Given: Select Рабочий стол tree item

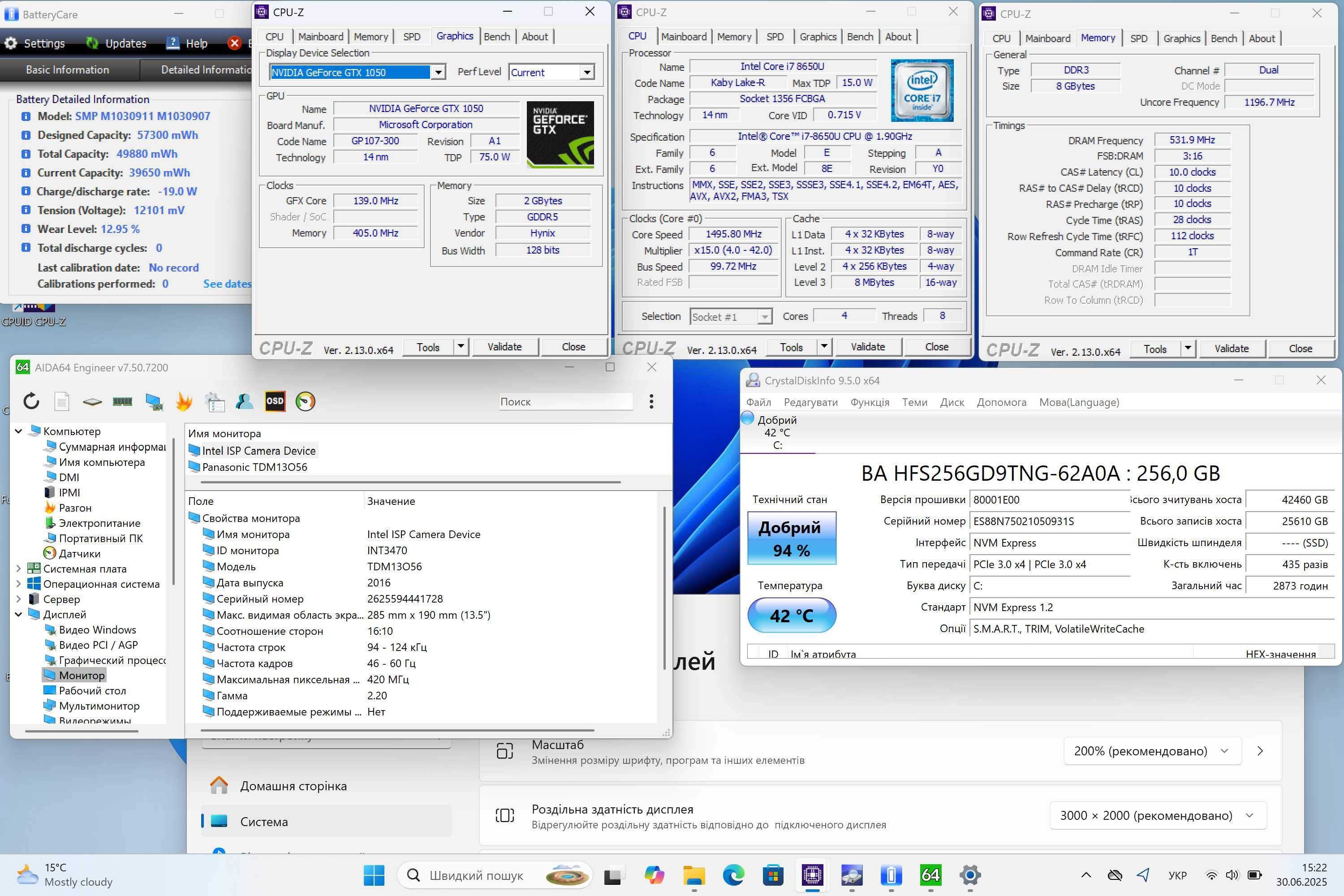Looking at the screenshot, I should click(x=92, y=690).
